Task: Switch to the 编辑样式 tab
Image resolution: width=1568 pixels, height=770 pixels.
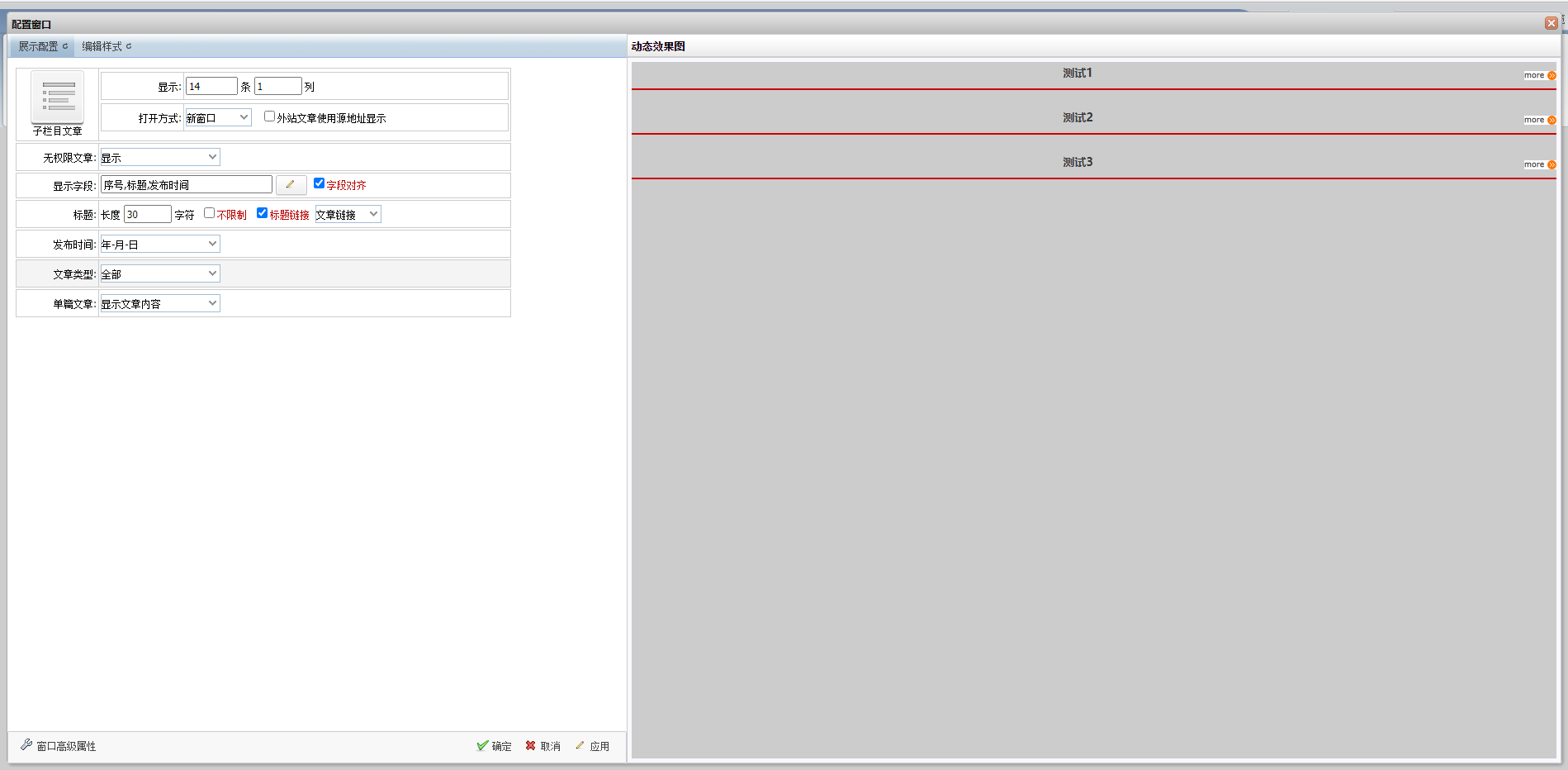Action: 102,46
